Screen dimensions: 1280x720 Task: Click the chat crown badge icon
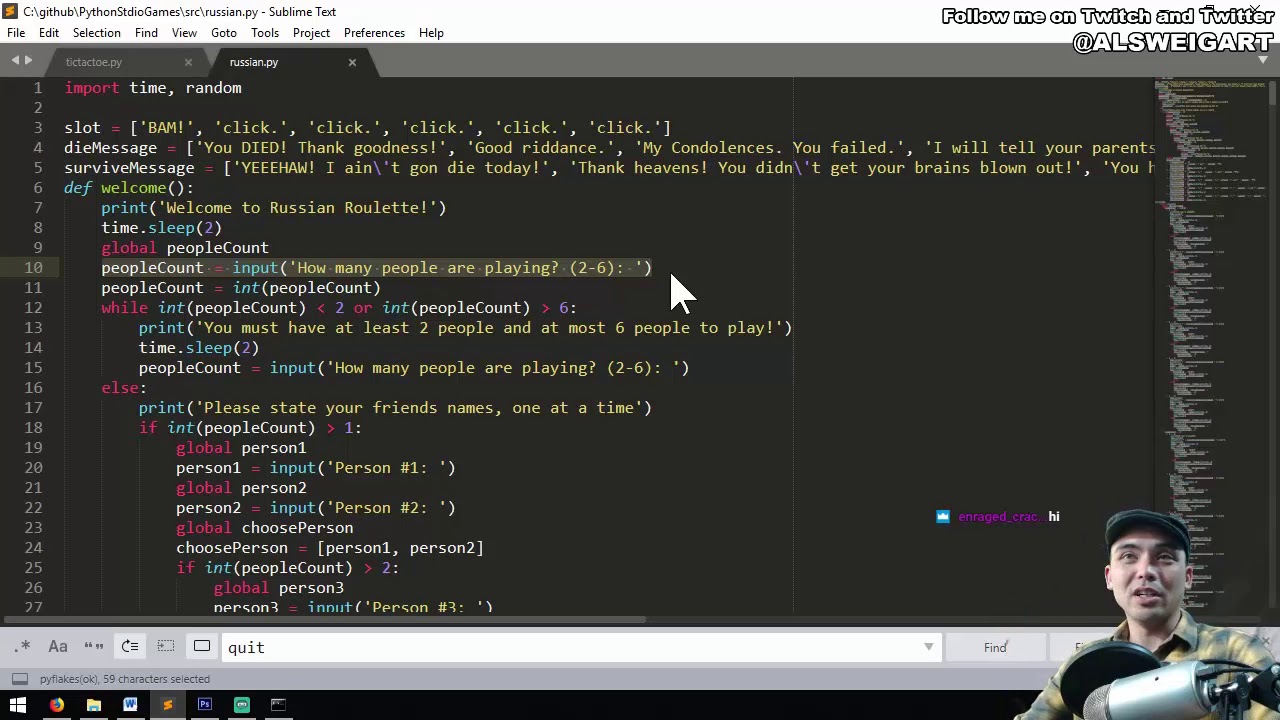[x=943, y=517]
